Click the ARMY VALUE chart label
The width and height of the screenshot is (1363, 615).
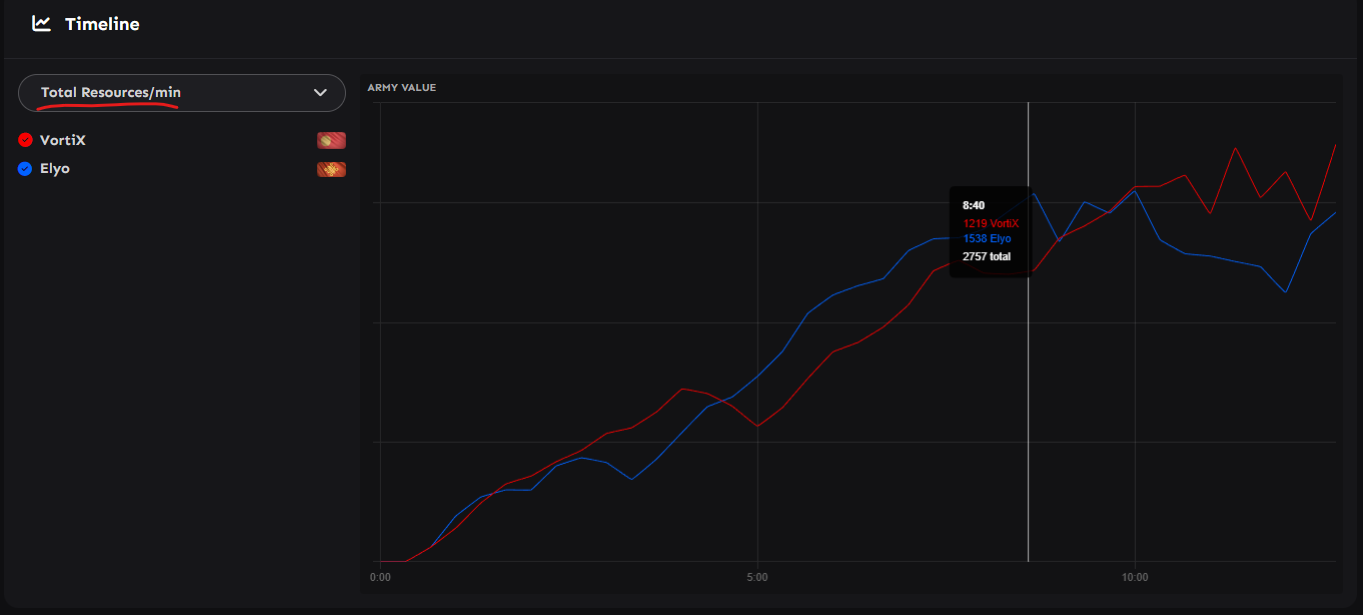402,88
